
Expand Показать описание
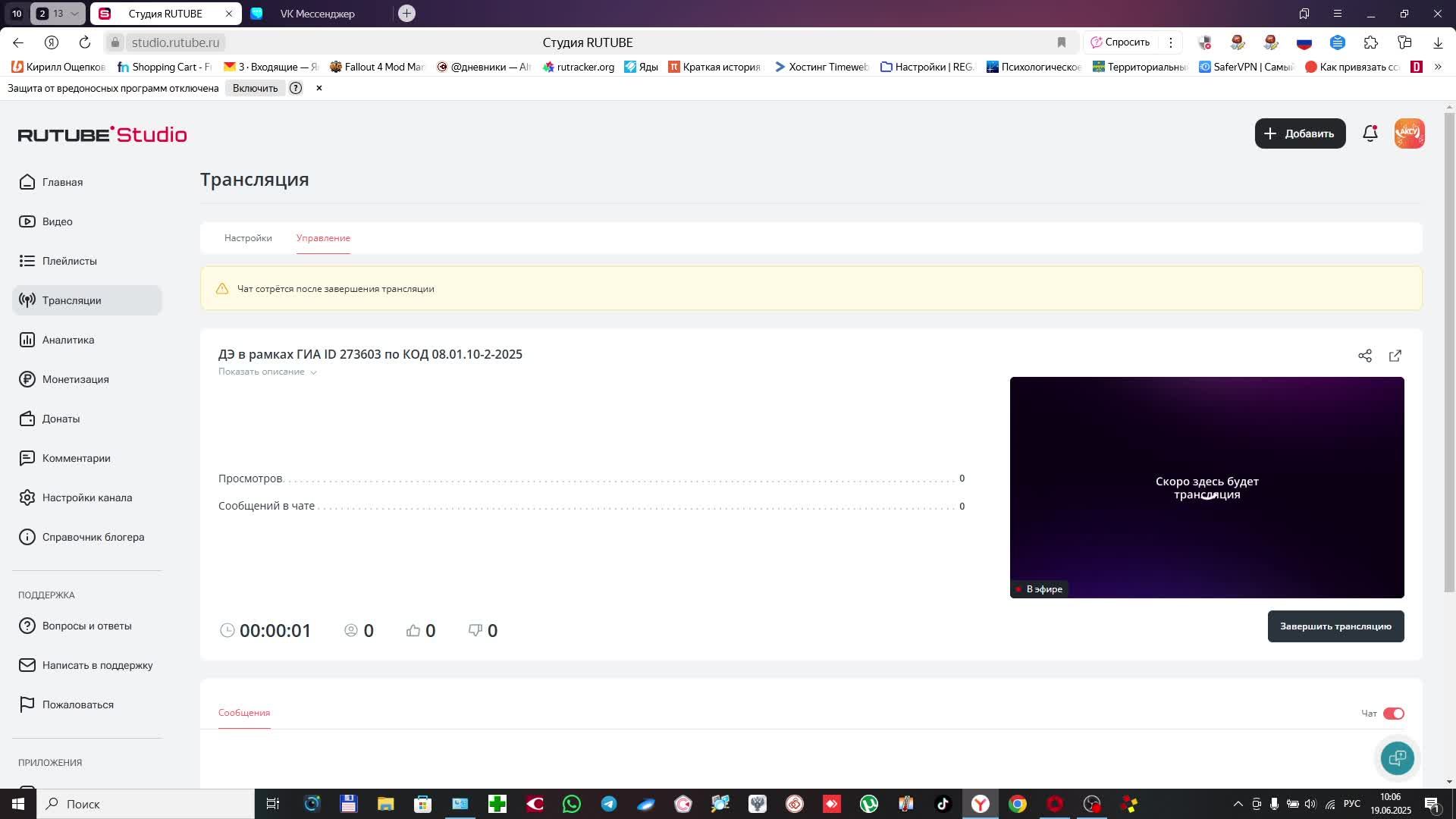tap(267, 372)
